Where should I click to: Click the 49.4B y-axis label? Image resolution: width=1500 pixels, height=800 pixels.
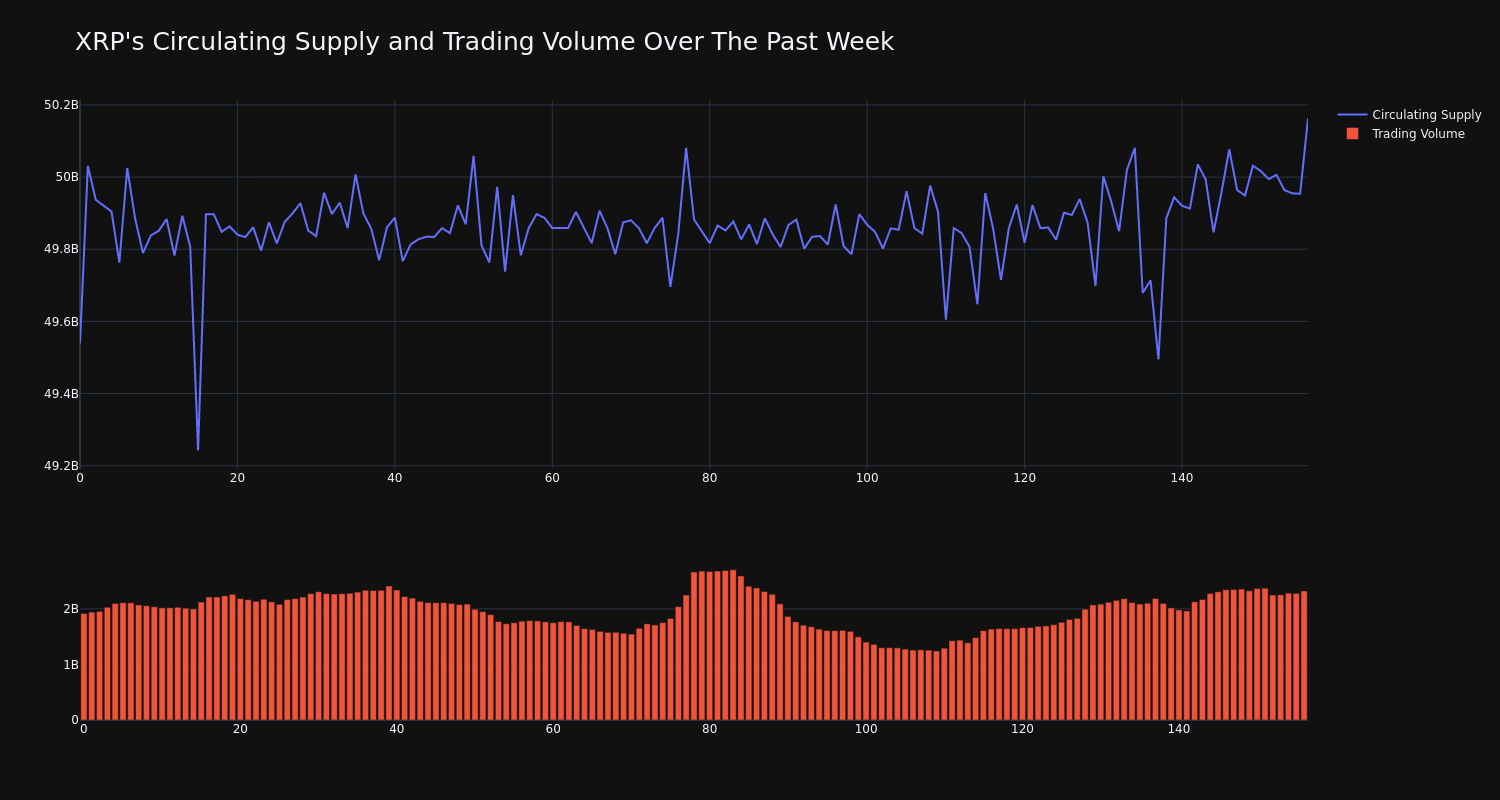click(61, 394)
